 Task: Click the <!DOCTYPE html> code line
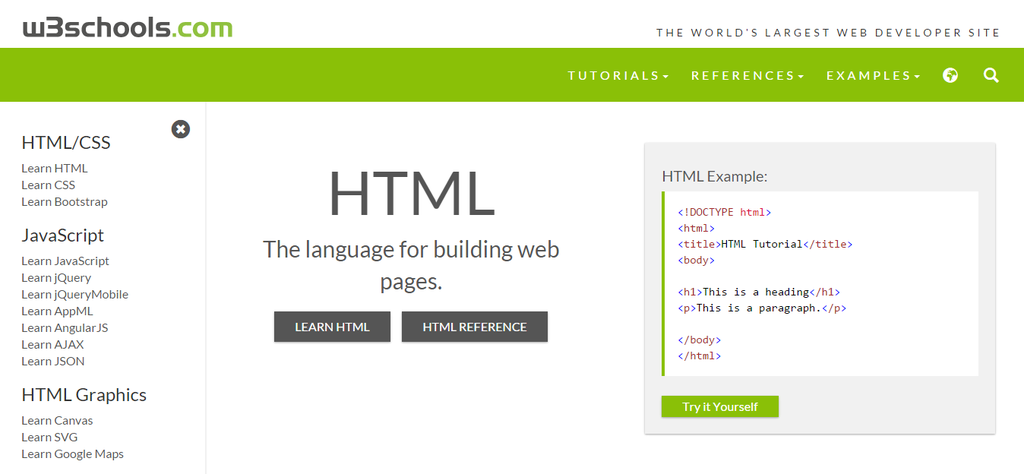click(x=725, y=213)
